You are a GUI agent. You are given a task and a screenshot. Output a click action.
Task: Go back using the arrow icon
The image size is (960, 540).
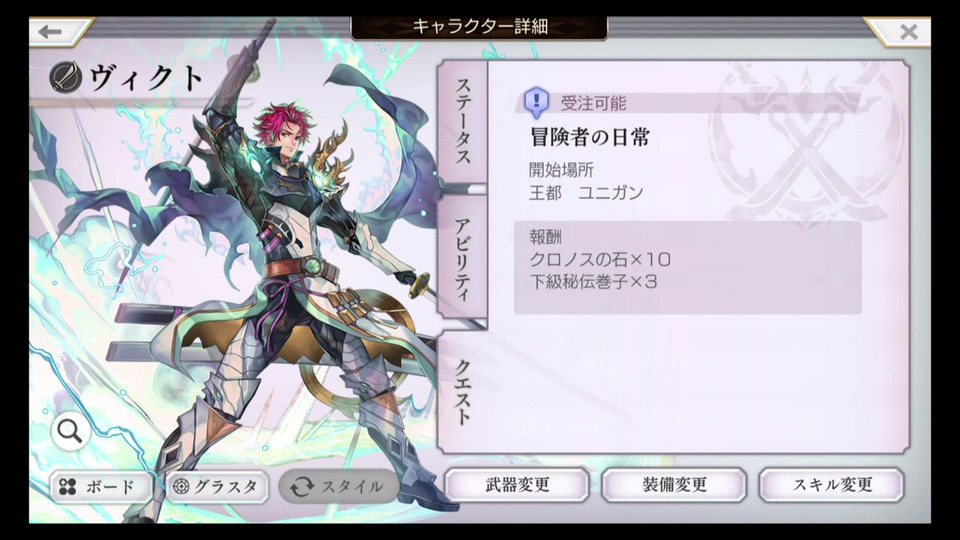tap(54, 32)
